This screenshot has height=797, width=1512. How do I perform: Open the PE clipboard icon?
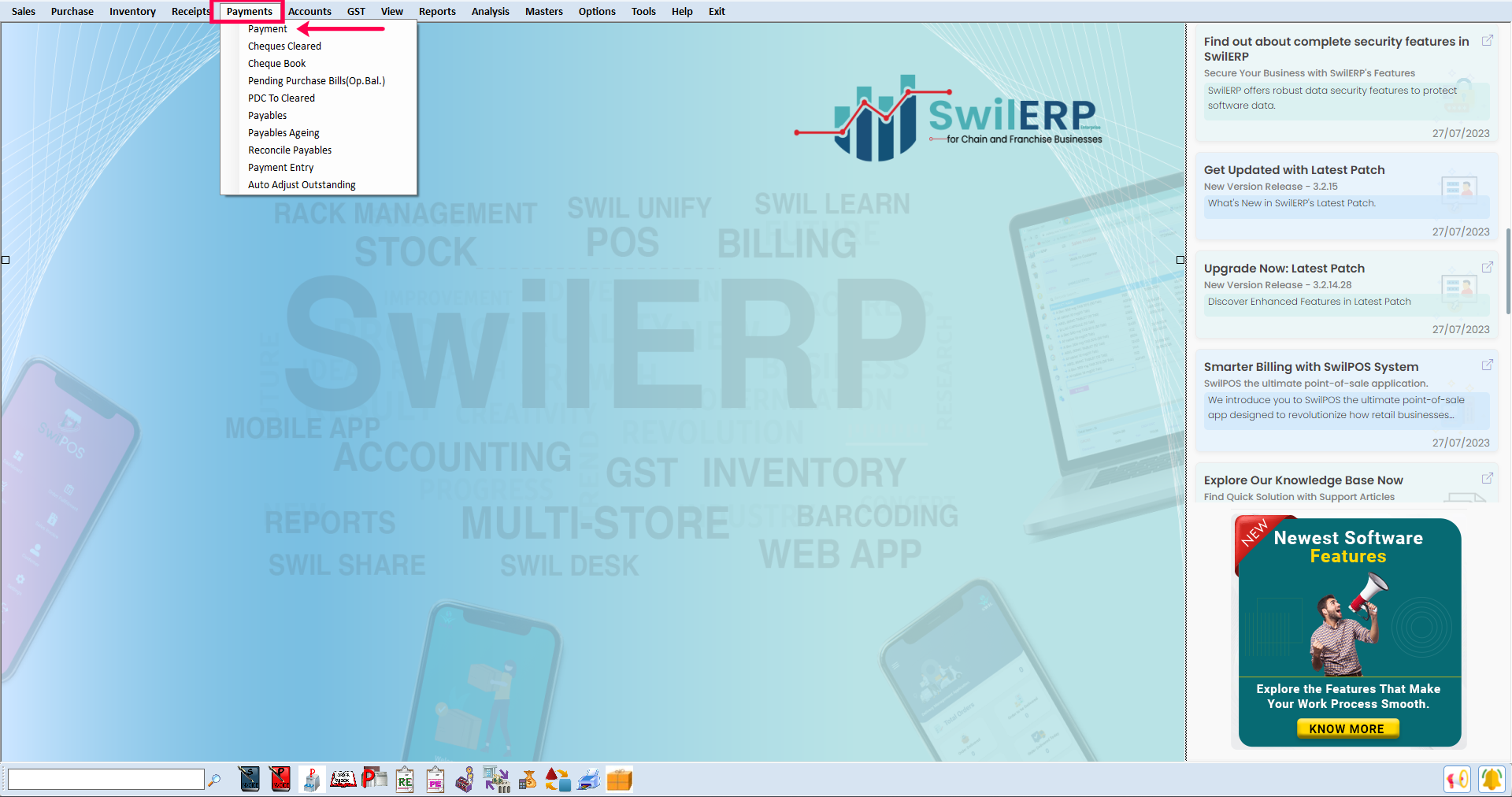[x=435, y=779]
